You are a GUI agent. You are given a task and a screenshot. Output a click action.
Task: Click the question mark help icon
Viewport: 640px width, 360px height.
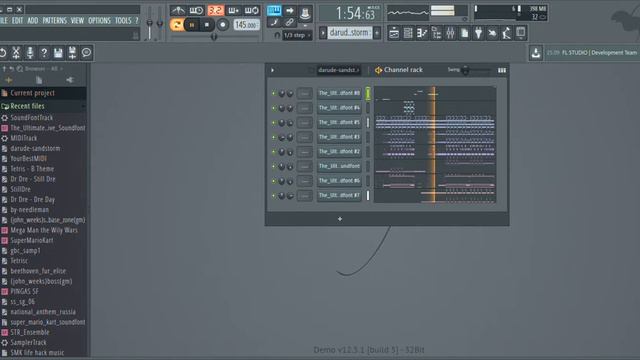44,53
